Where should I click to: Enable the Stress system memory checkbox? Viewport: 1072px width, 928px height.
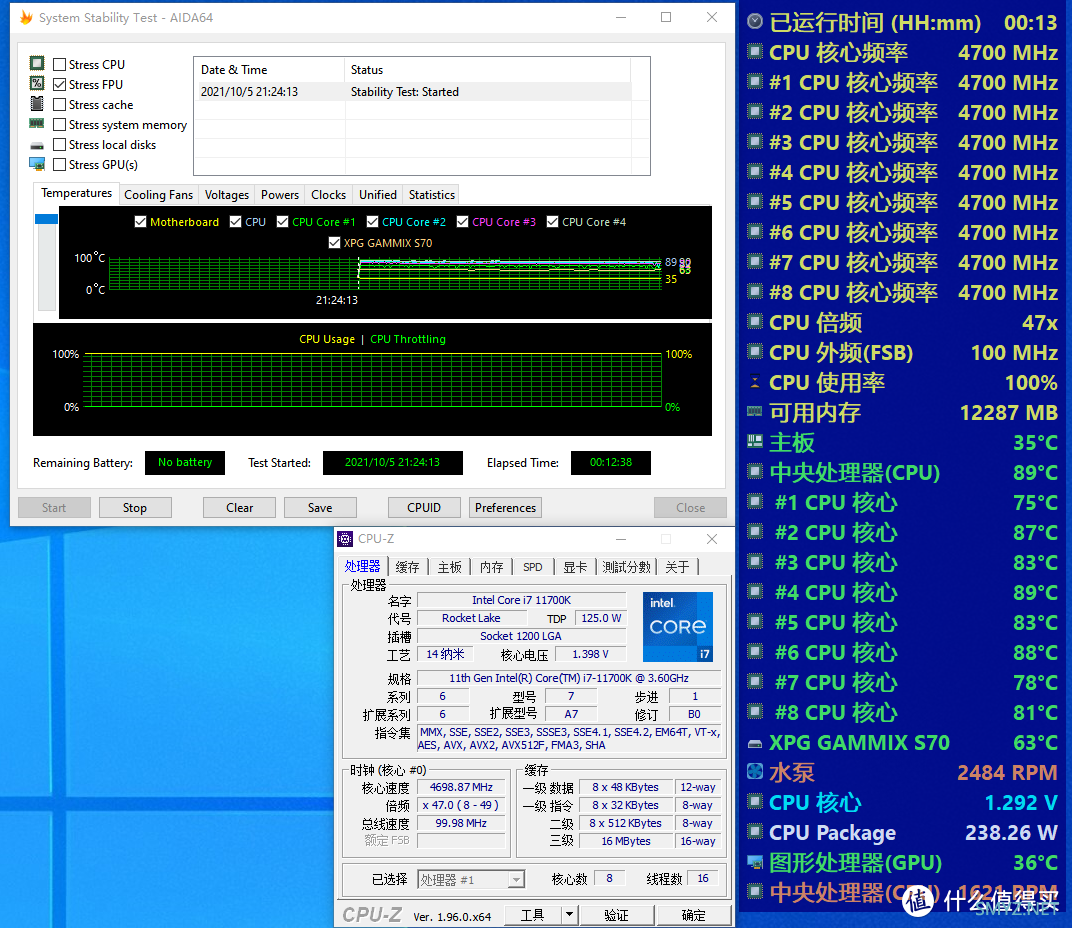[59, 124]
